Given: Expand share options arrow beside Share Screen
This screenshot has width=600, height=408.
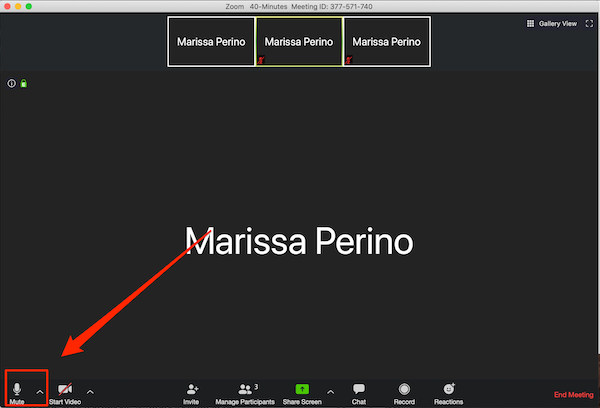Looking at the screenshot, I should pyautogui.click(x=331, y=392).
